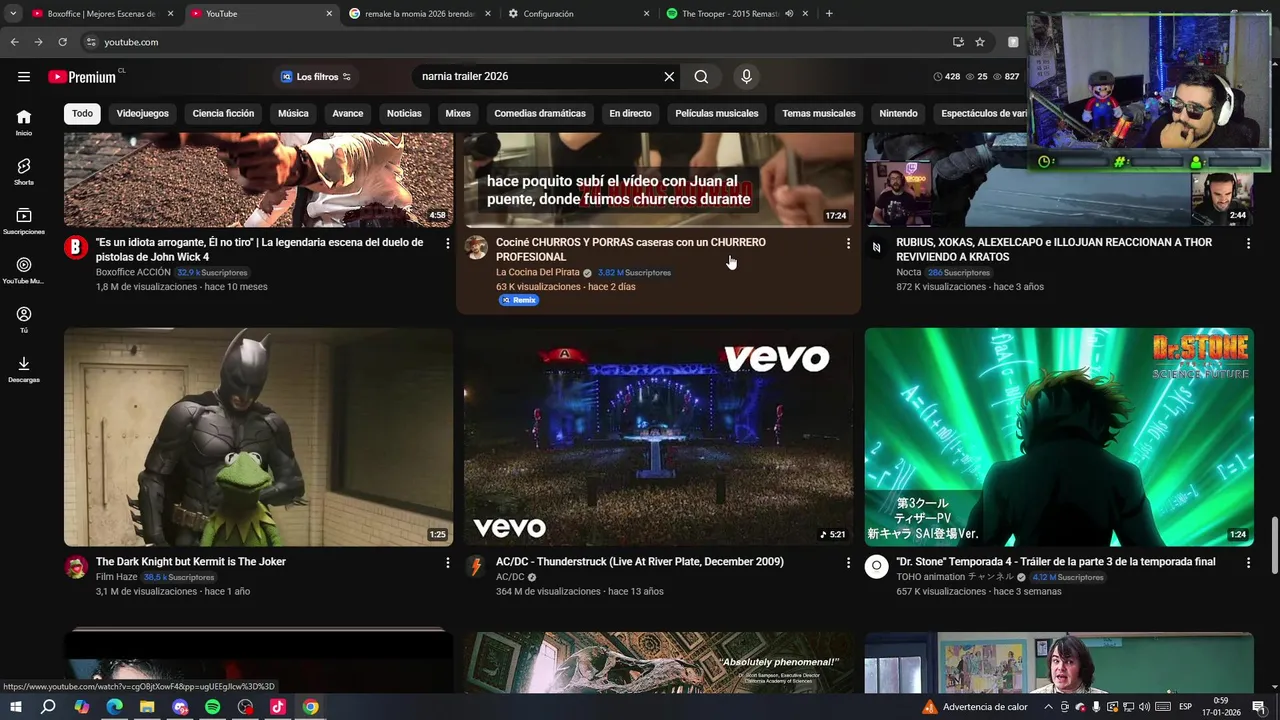Viewport: 1280px width, 720px height.
Task: Open Los filtros options
Action: click(316, 77)
